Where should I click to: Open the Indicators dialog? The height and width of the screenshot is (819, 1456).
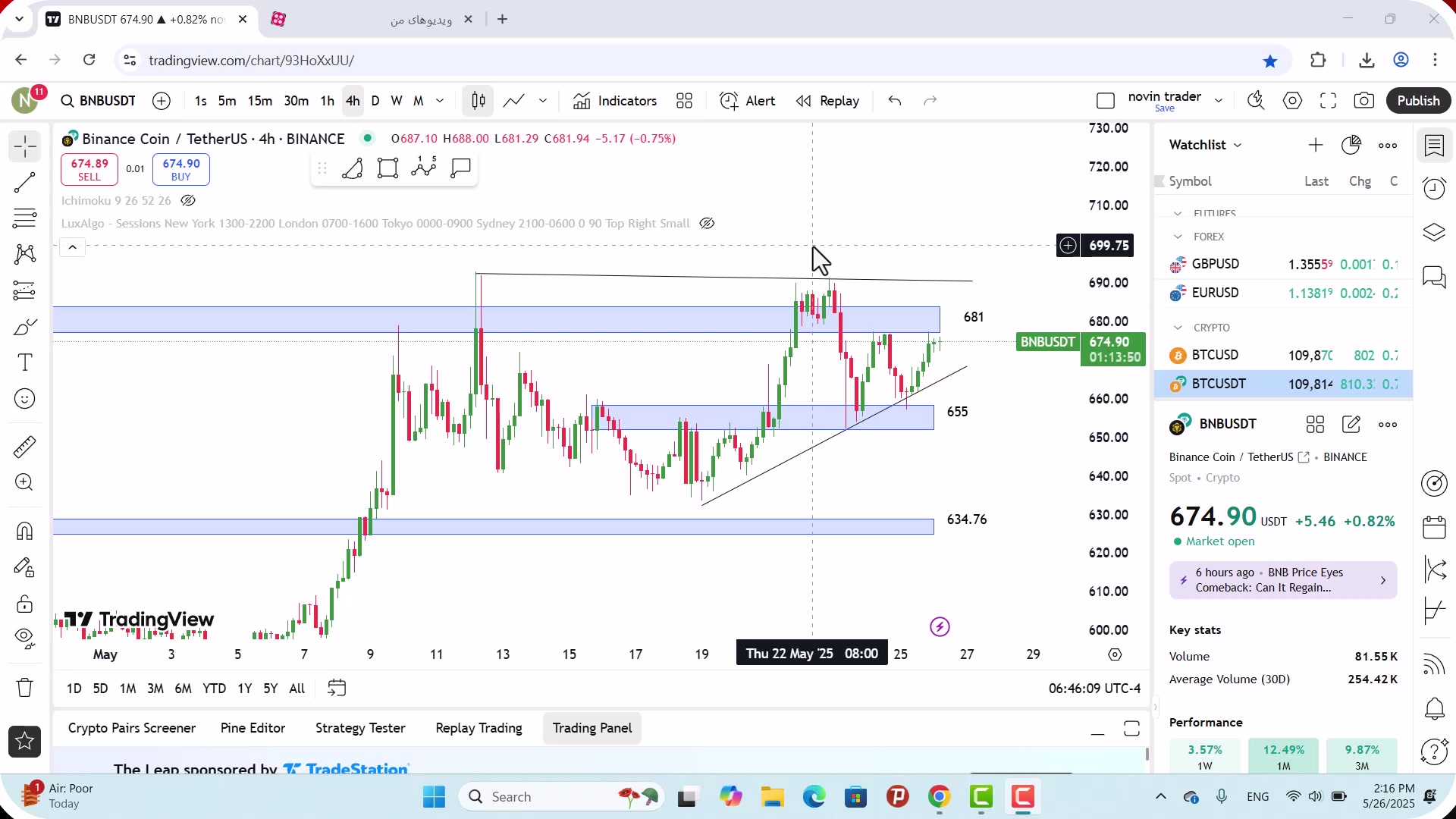615,101
